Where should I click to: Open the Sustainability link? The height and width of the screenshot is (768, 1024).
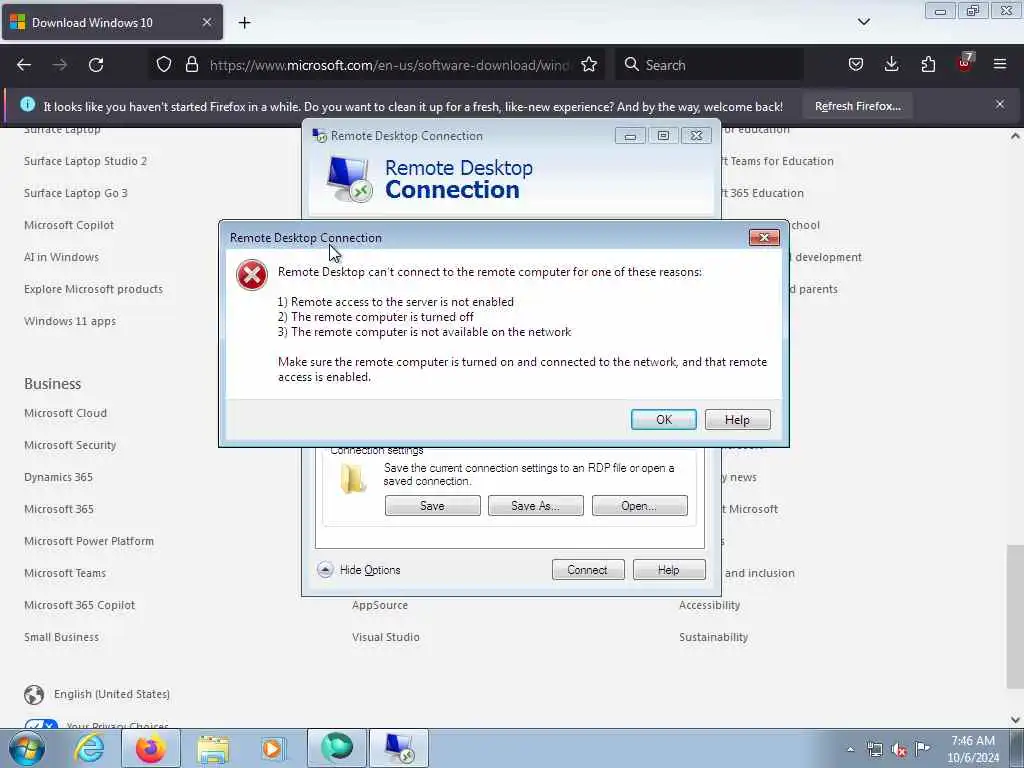click(713, 637)
